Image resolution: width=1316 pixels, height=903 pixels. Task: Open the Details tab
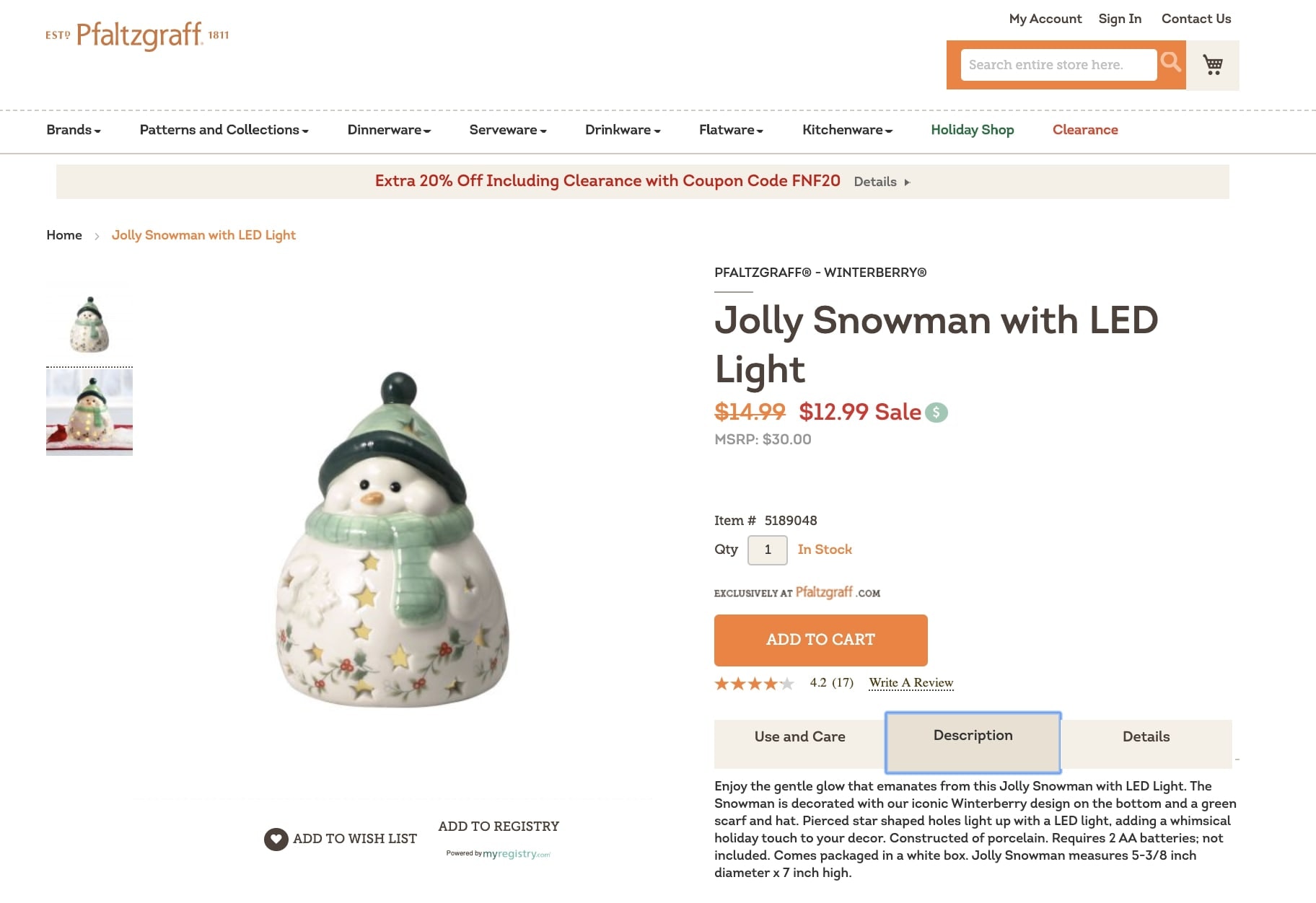[x=1146, y=736]
